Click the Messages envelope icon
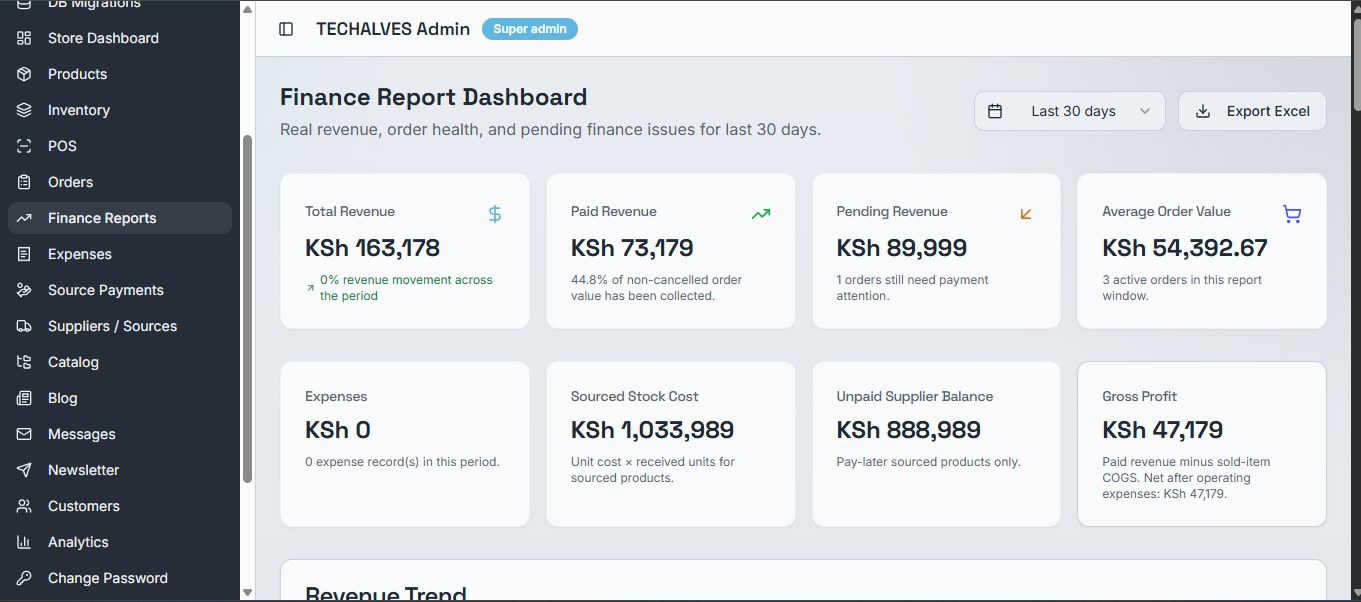 [x=25, y=434]
